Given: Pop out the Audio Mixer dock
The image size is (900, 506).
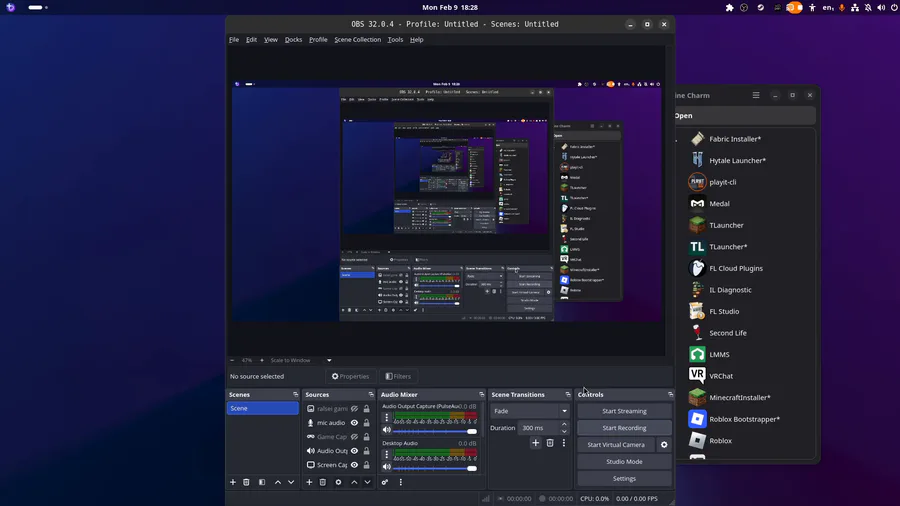Looking at the screenshot, I should [482, 395].
